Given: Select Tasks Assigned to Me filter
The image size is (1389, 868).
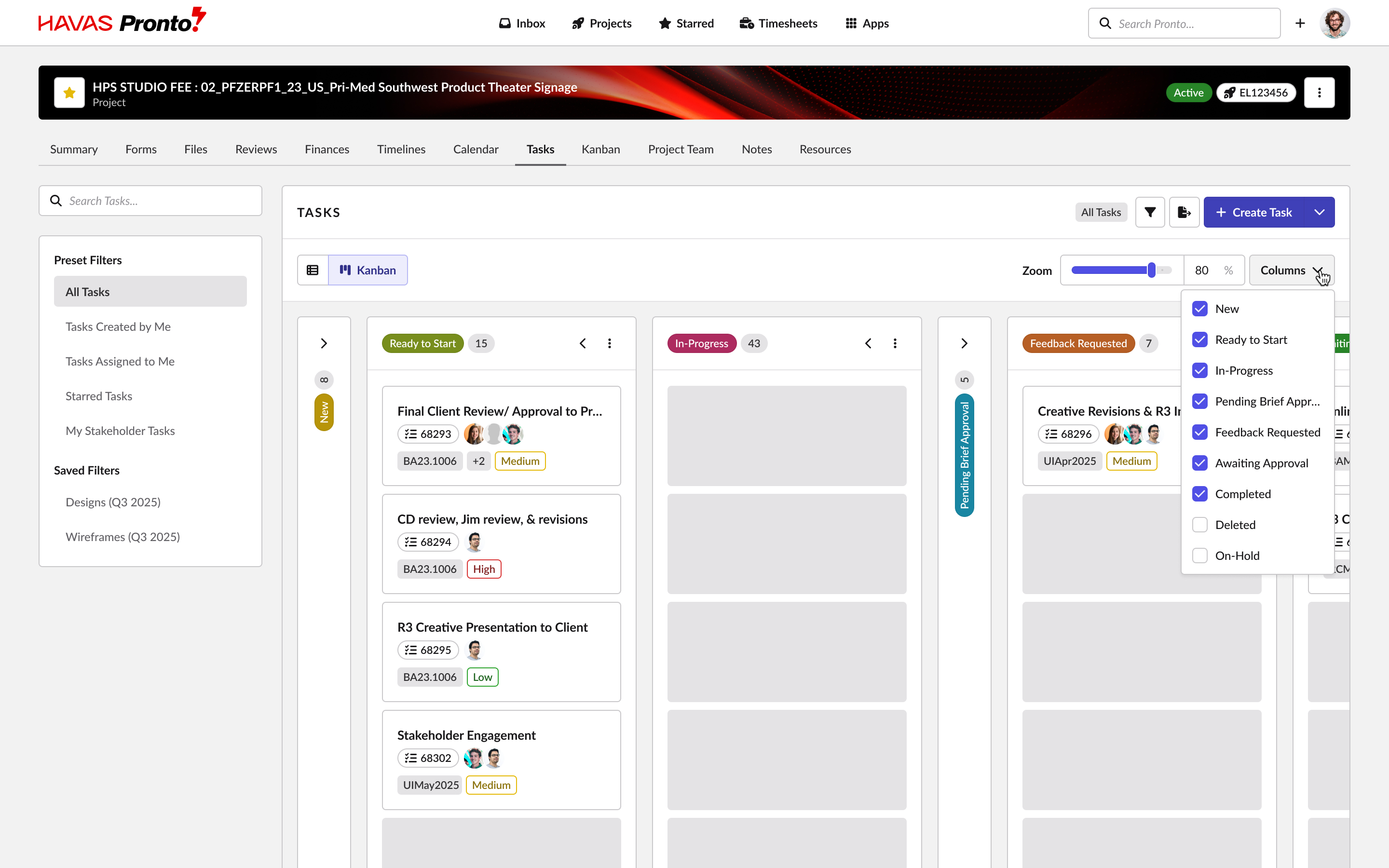Looking at the screenshot, I should click(150, 361).
